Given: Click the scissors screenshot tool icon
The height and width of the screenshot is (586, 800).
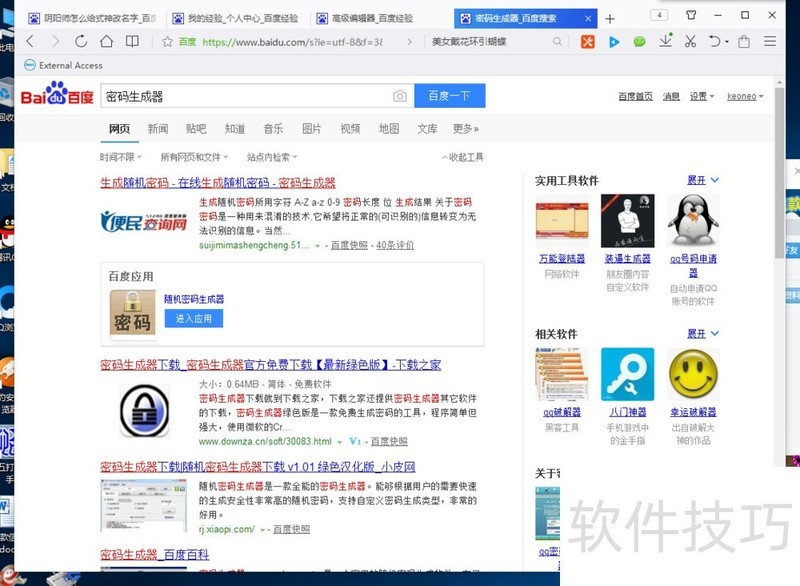Looking at the screenshot, I should click(x=690, y=41).
